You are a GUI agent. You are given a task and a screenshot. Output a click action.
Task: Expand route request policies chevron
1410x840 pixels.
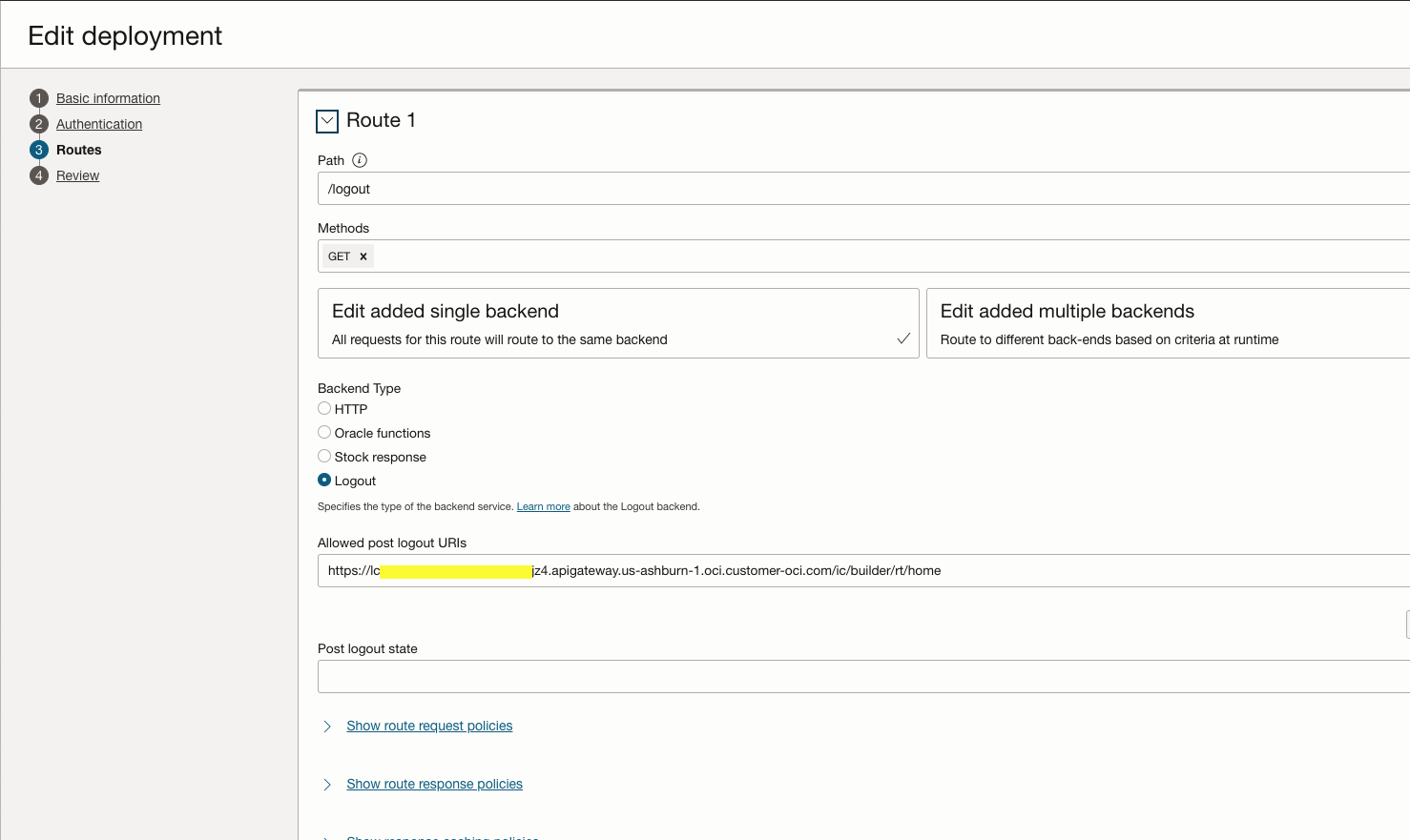327,727
